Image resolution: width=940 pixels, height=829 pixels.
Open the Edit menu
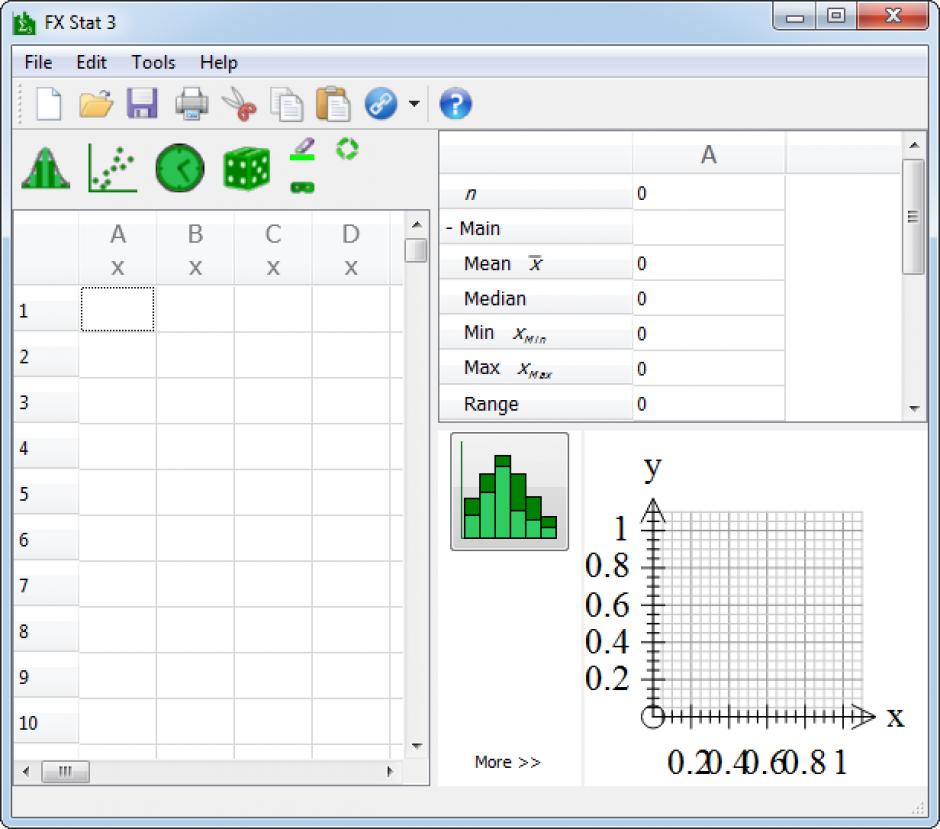pos(91,62)
